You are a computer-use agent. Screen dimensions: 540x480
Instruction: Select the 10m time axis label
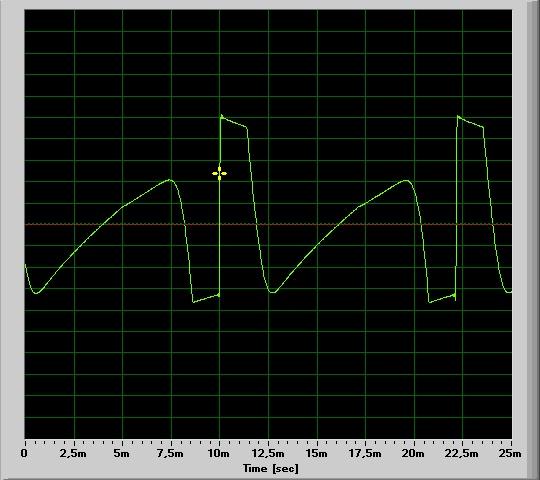219,453
